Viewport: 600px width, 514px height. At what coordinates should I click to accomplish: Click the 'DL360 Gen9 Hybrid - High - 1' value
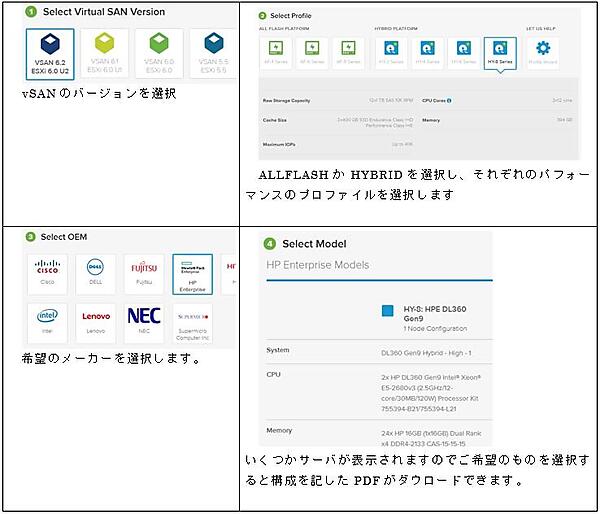click(x=426, y=353)
